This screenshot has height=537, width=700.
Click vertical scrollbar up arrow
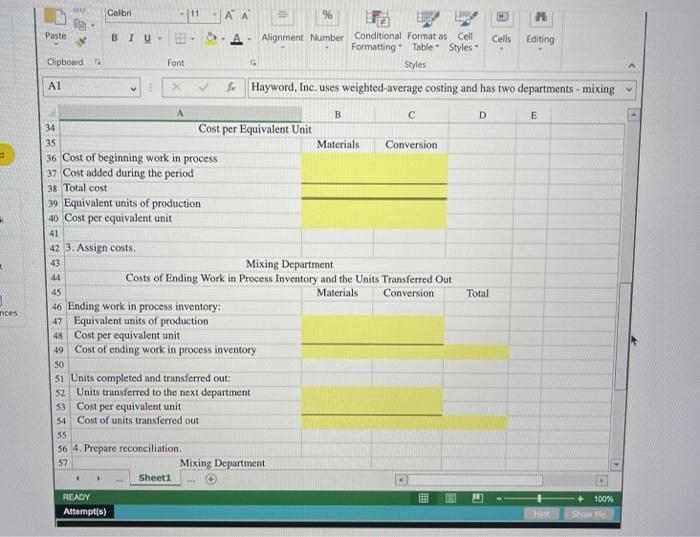[633, 115]
